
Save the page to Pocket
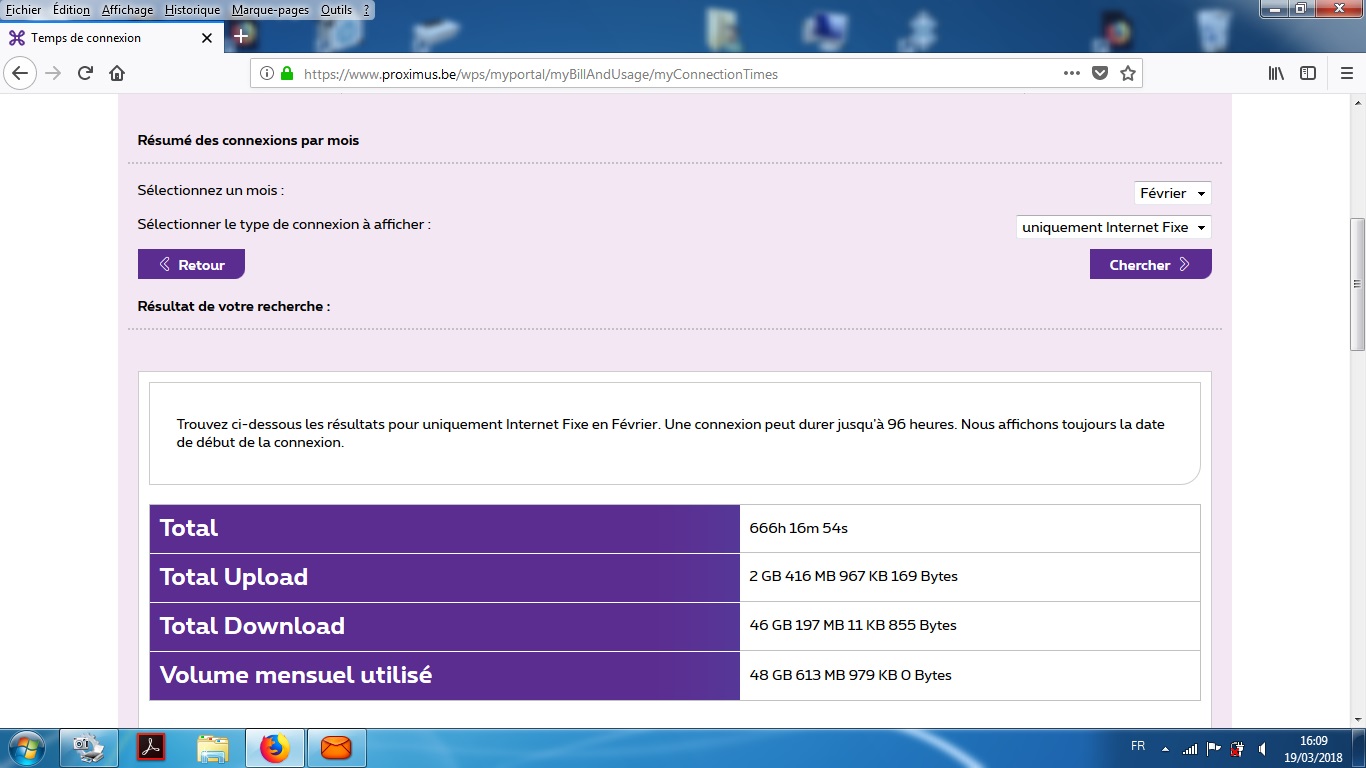[x=1100, y=73]
